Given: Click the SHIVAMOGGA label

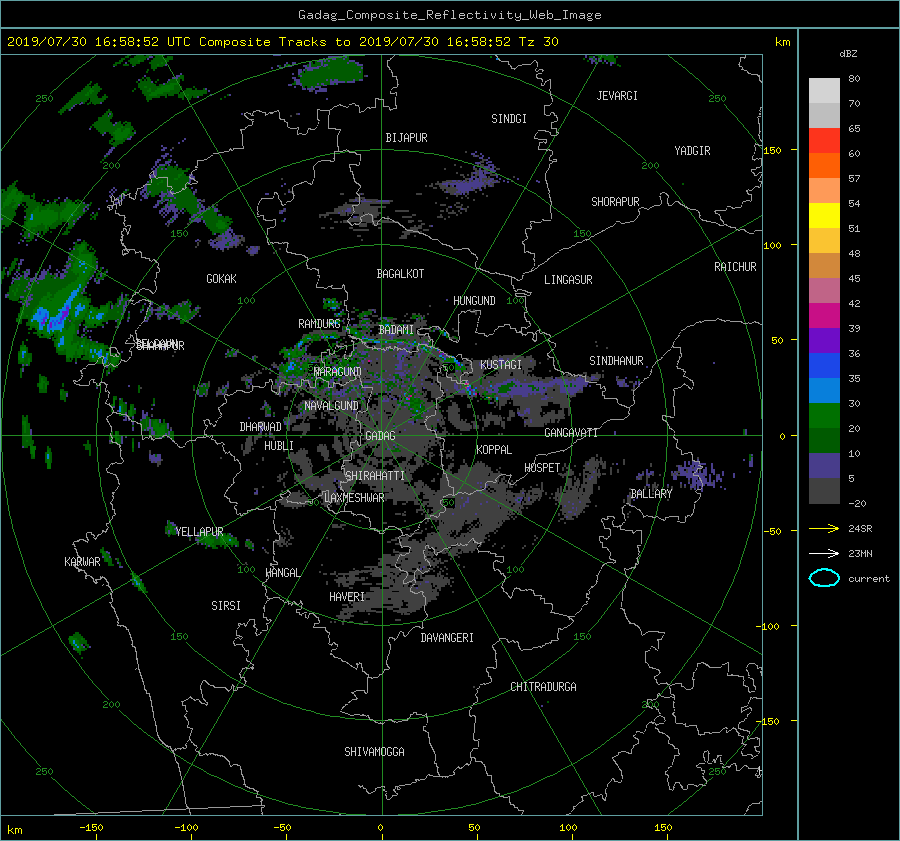Looking at the screenshot, I should pos(374,752).
